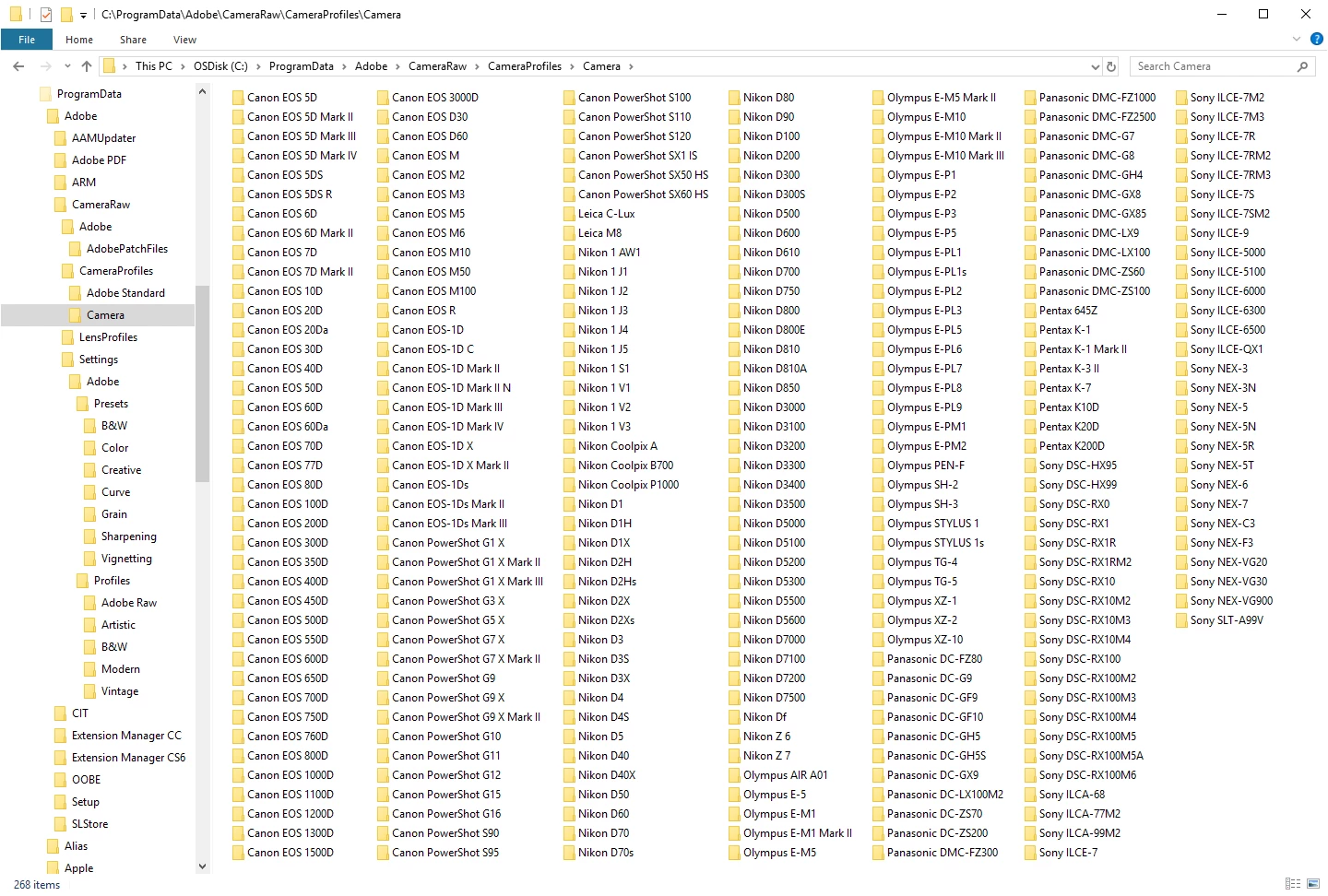This screenshot has height=896, width=1328.
Task: Select the Canon PowerShot G16 folder icon
Action: tap(383, 814)
